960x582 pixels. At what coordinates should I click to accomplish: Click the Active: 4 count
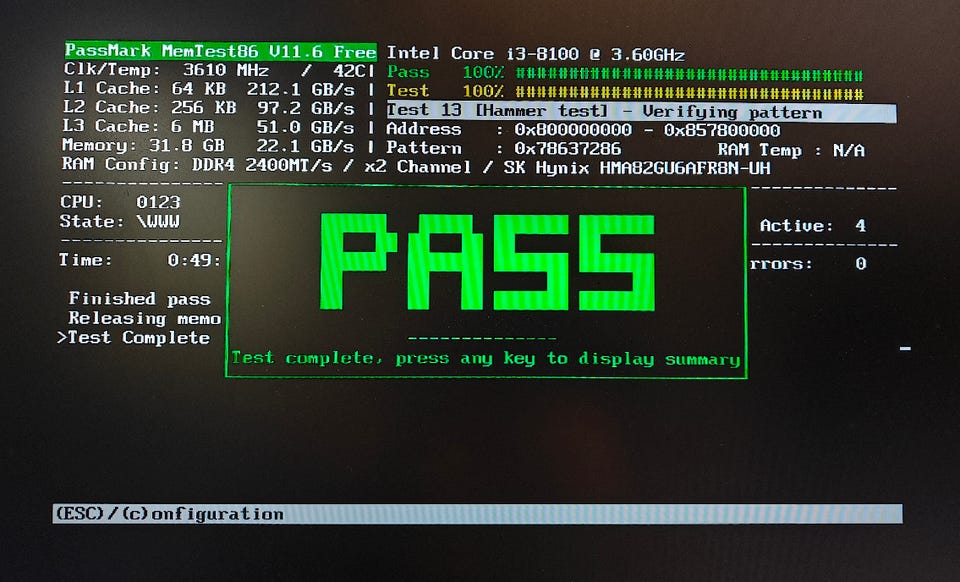point(813,226)
